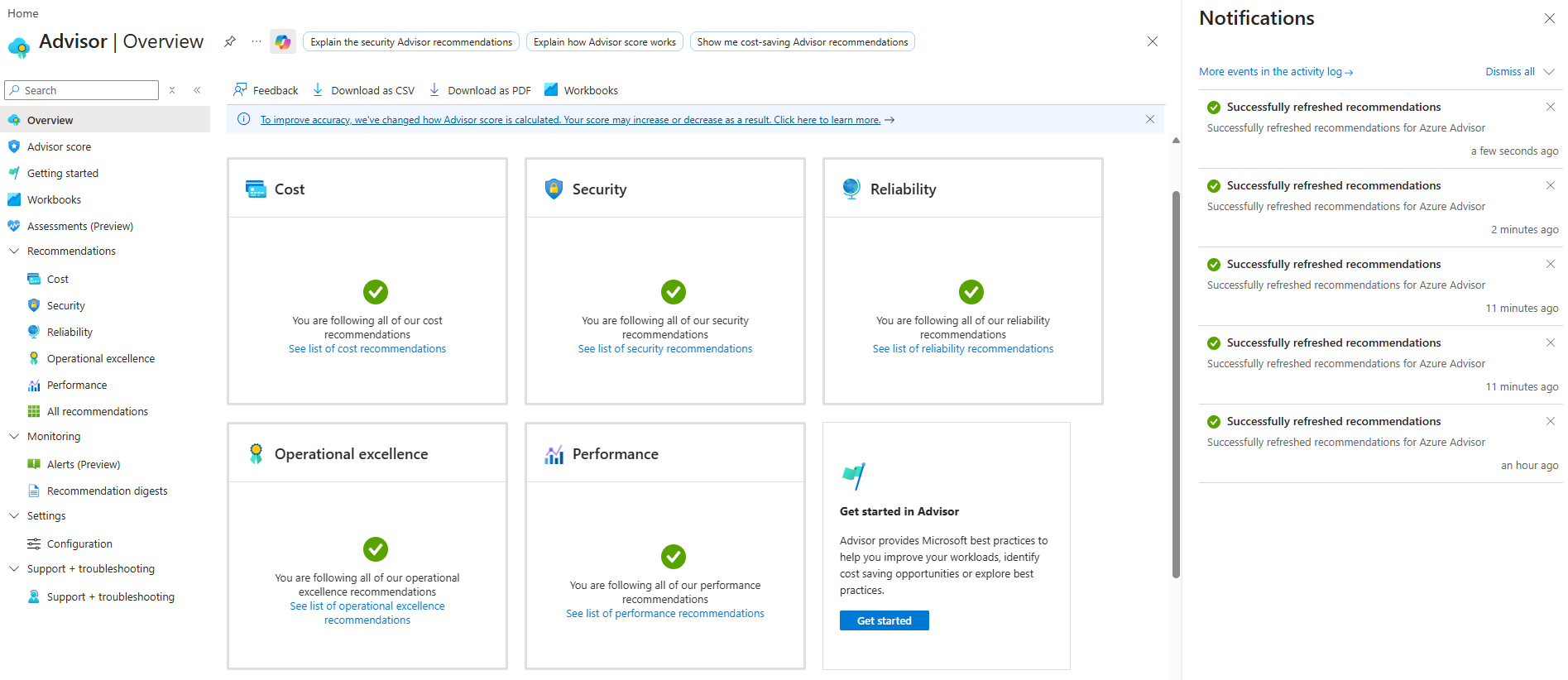Close the Advisor Overview blade

[x=1153, y=41]
